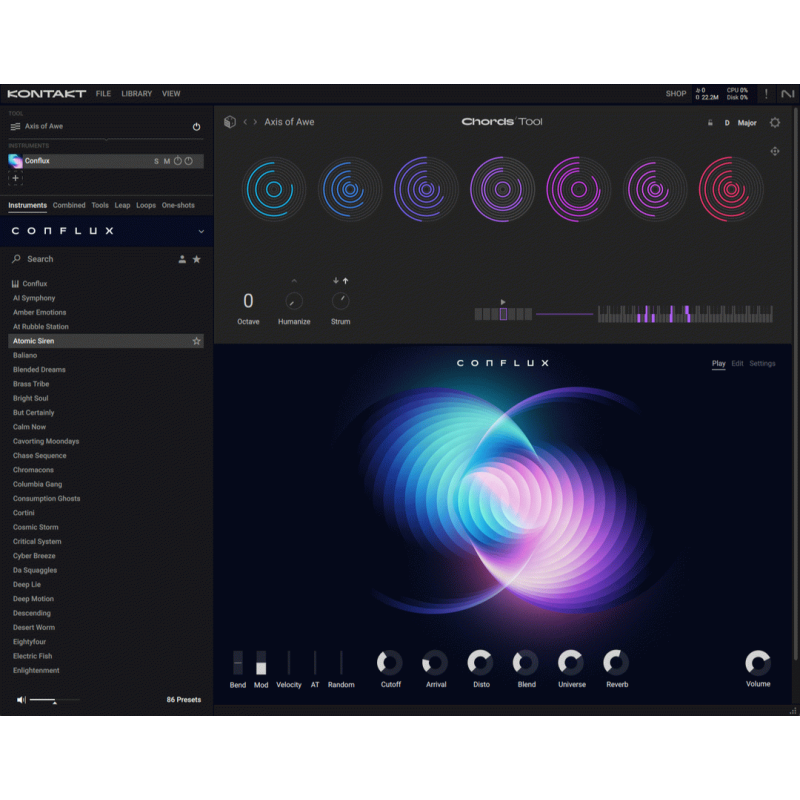800x800 pixels.
Task: Open the FILE menu
Action: [x=103, y=94]
